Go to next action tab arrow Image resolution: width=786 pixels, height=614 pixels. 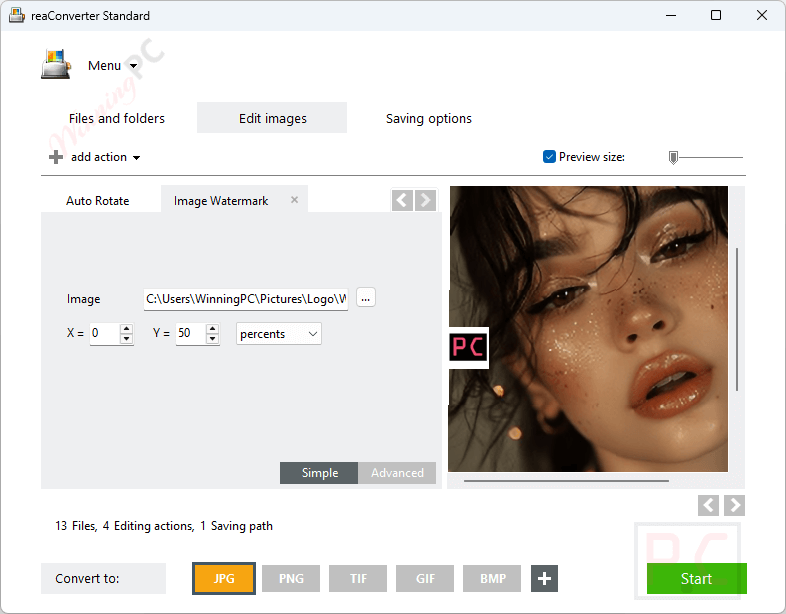[426, 200]
